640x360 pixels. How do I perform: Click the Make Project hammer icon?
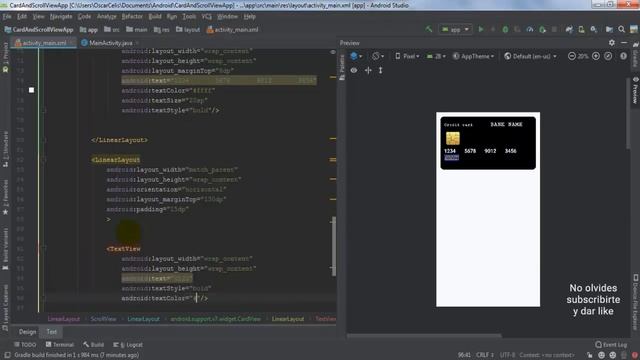[429, 29]
